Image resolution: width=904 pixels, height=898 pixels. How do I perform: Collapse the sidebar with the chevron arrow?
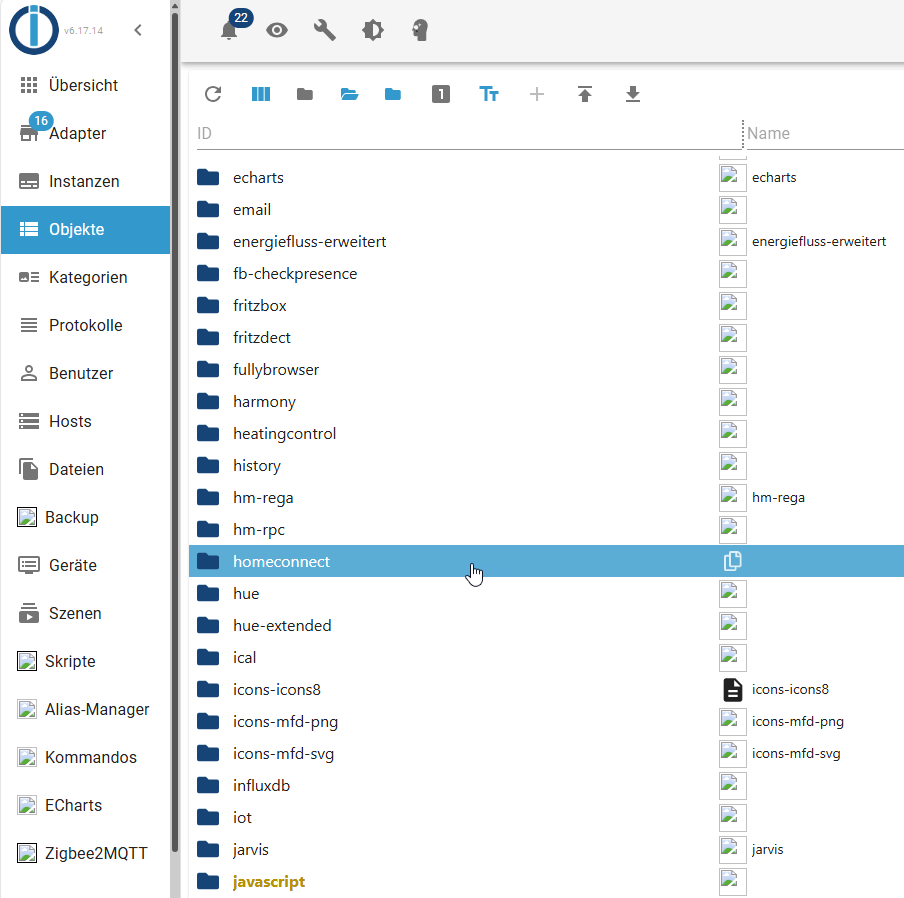pyautogui.click(x=138, y=30)
